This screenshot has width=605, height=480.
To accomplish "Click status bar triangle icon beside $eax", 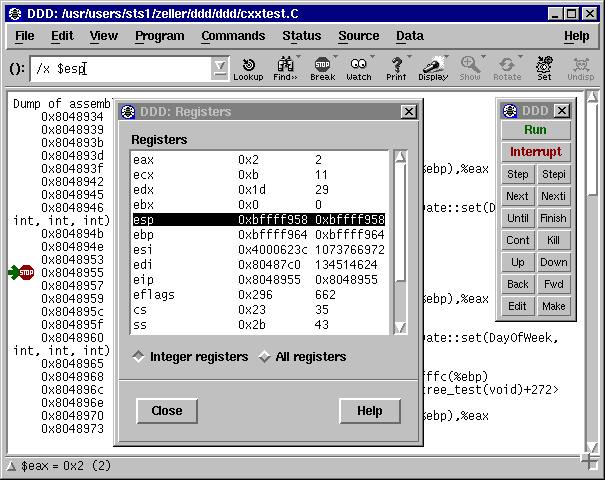I will [x=11, y=466].
